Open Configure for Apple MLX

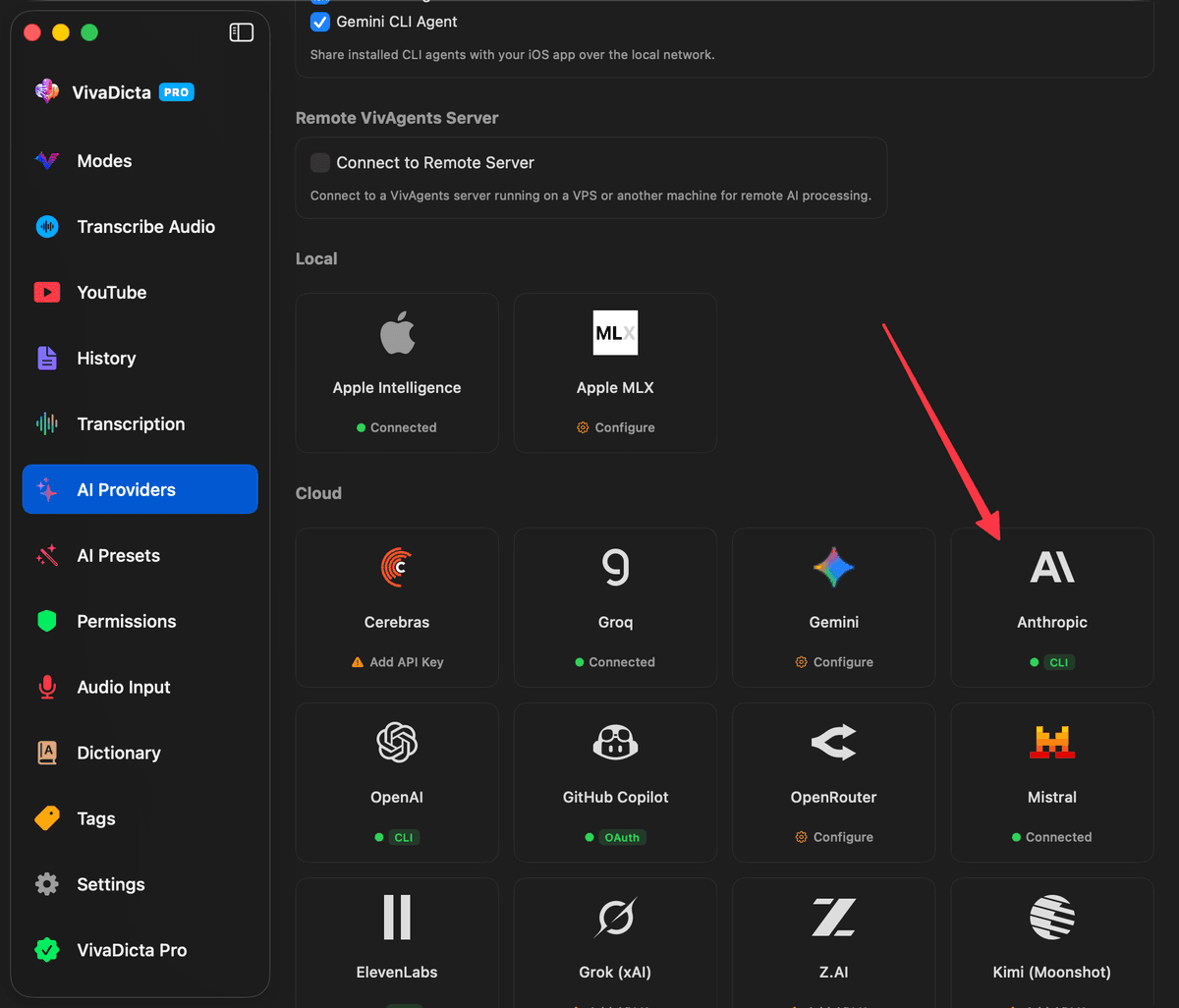pos(615,426)
